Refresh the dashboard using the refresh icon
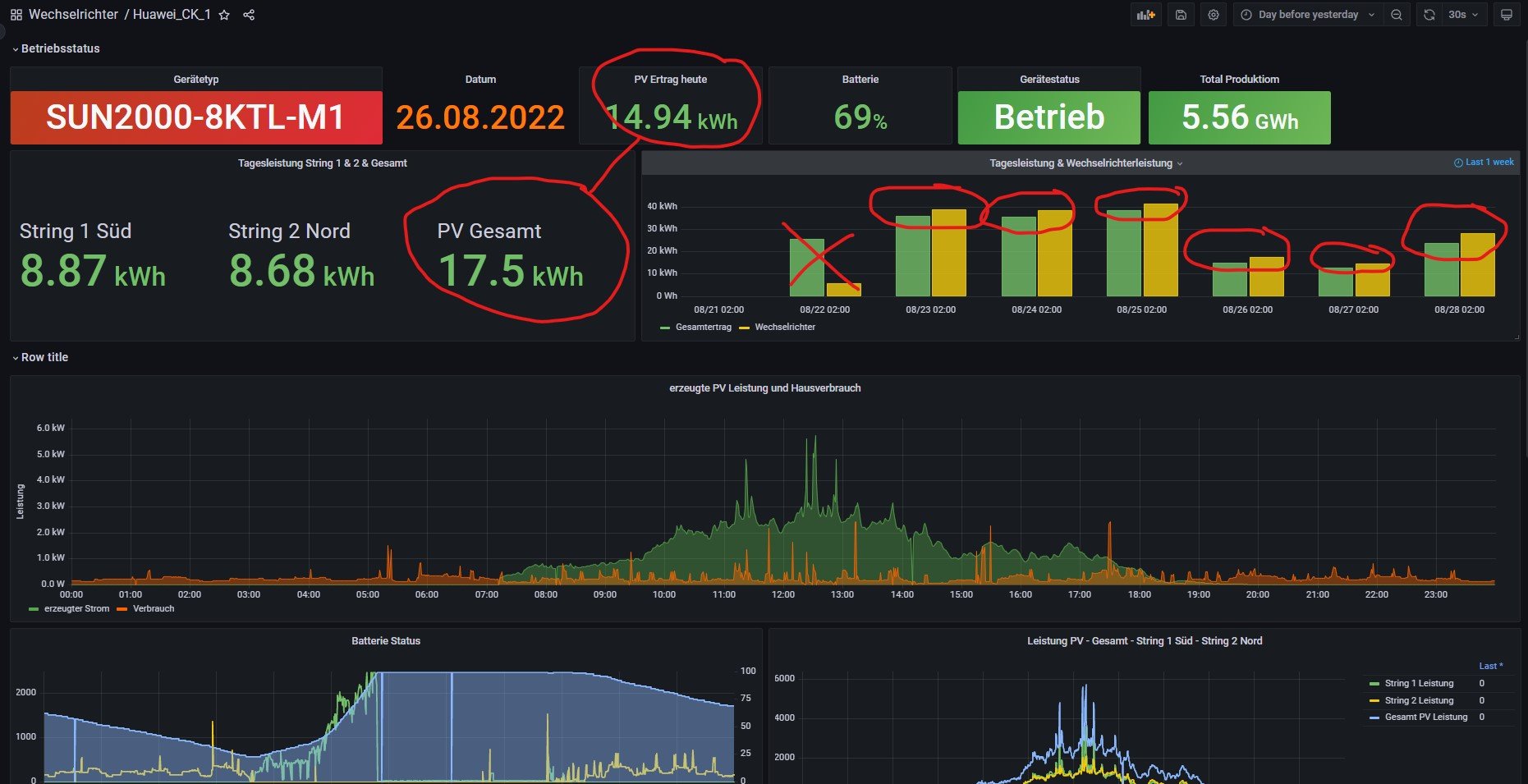This screenshot has width=1528, height=784. (1429, 15)
